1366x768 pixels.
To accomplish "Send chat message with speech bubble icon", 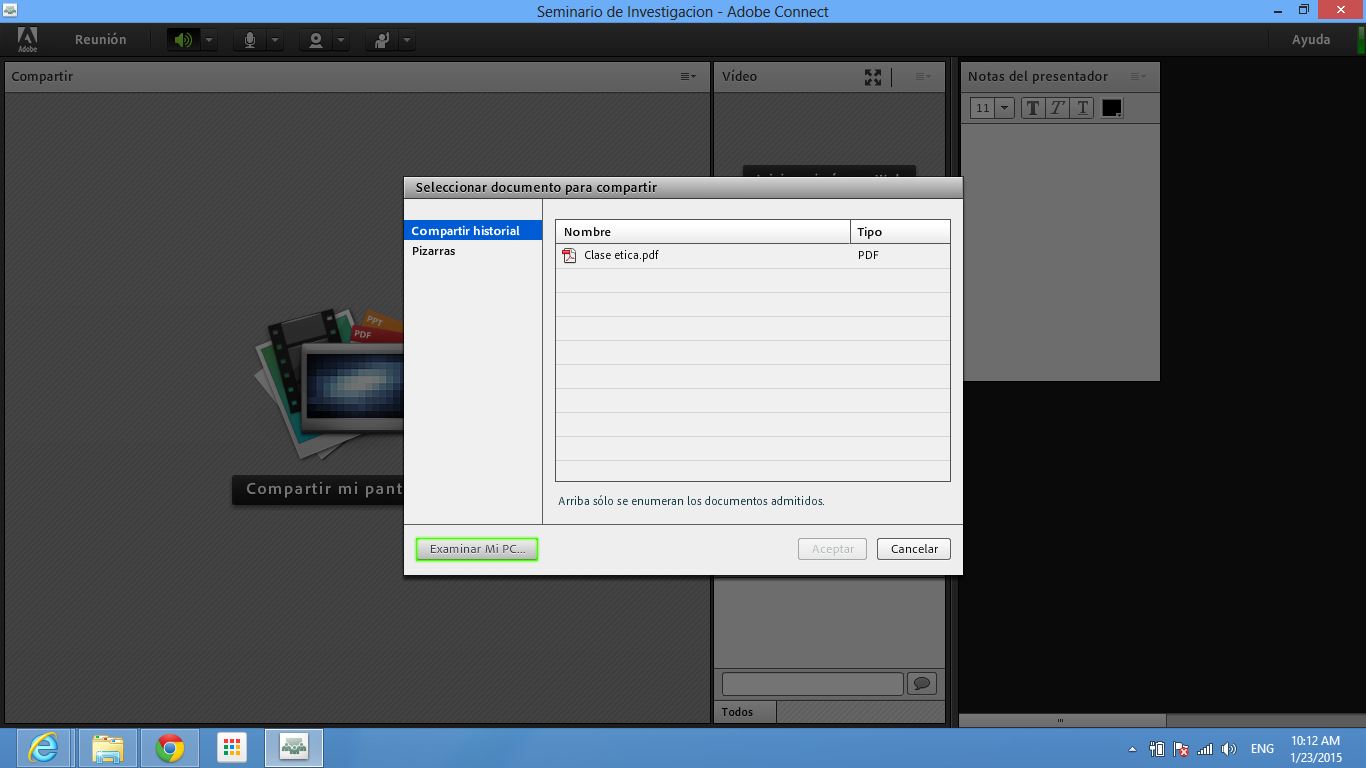I will coord(921,684).
